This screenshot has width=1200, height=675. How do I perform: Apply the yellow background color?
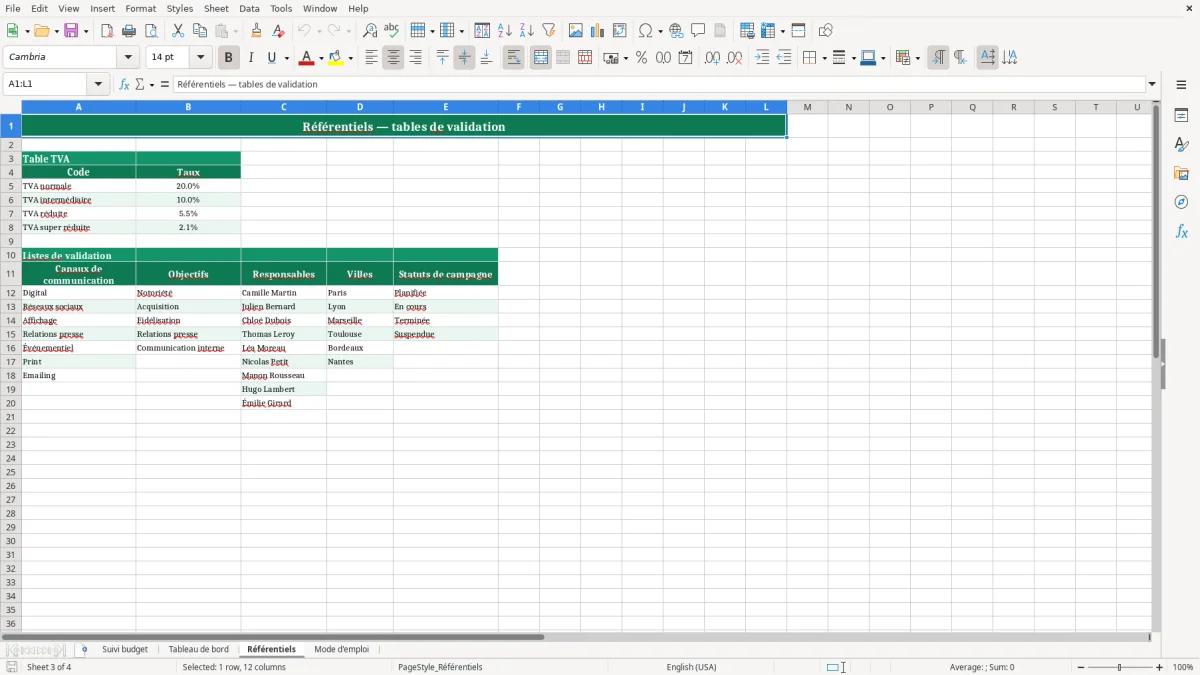tap(336, 58)
